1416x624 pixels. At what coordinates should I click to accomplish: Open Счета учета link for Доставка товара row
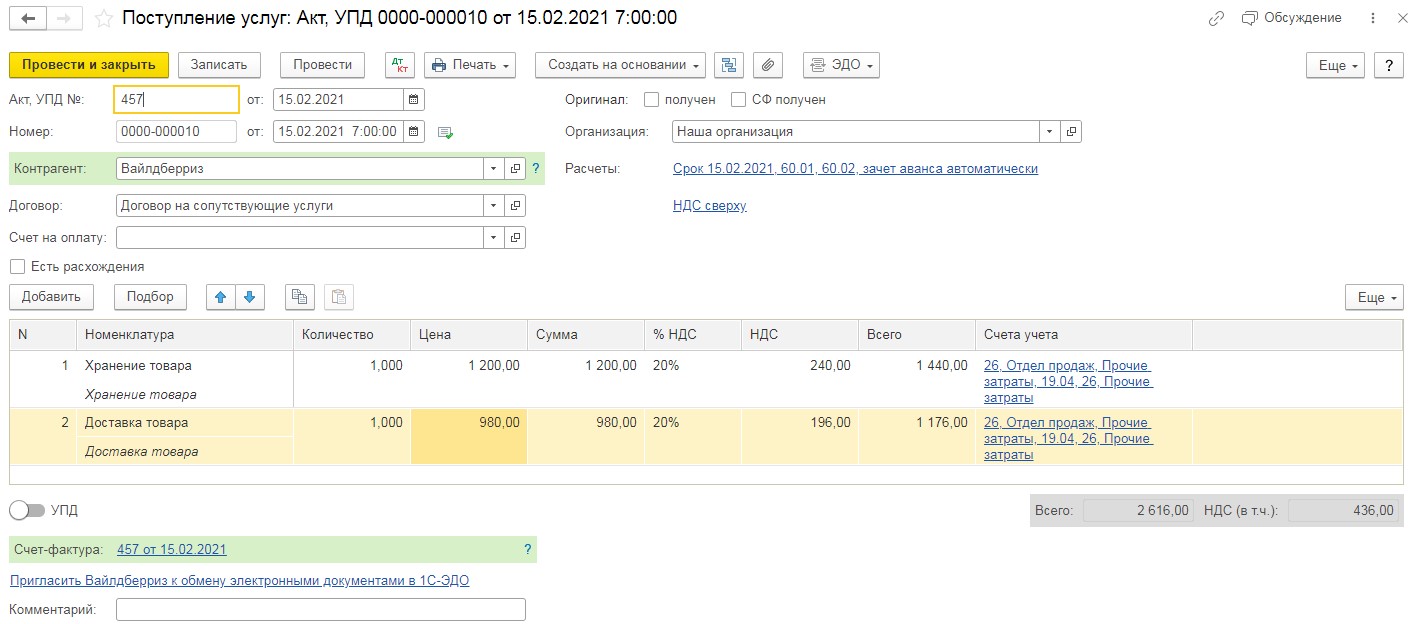click(1068, 438)
